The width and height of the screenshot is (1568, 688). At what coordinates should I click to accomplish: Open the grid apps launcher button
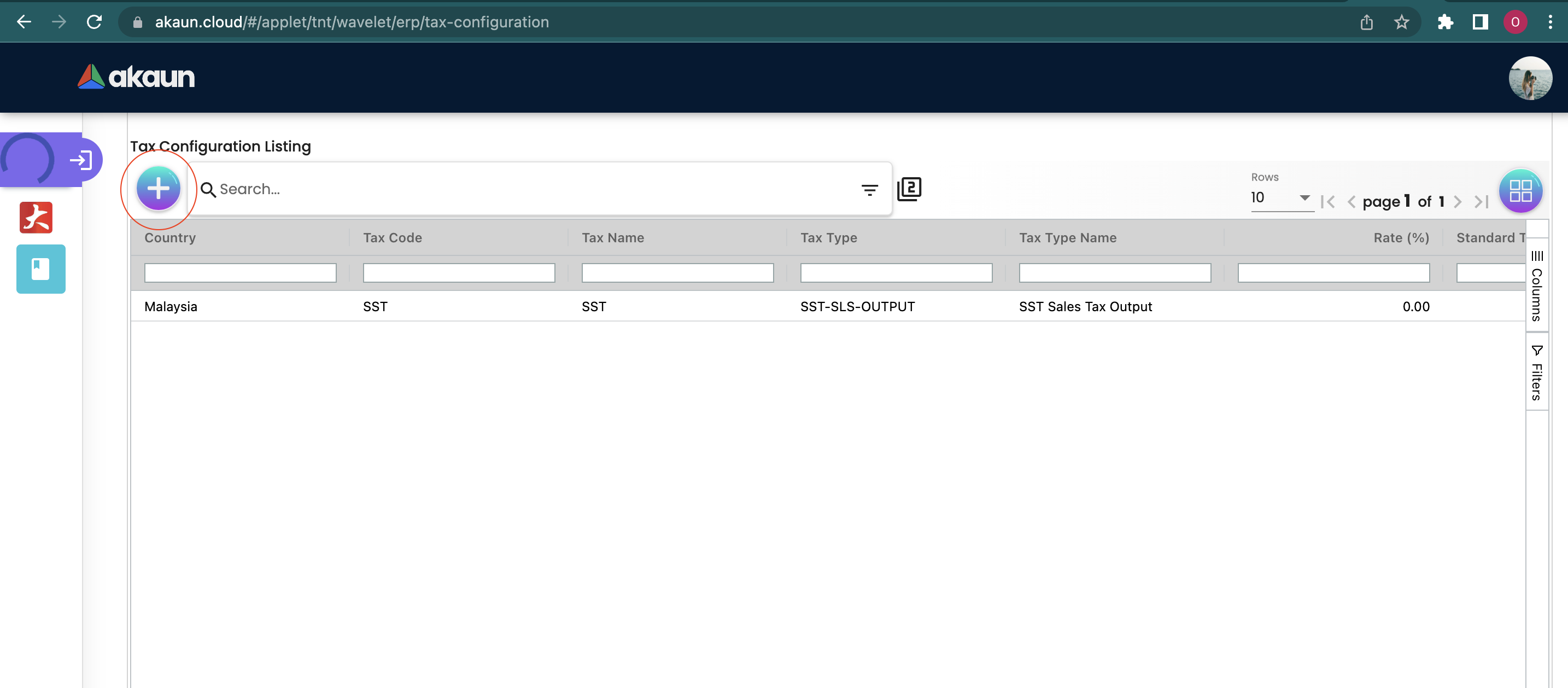click(x=1520, y=191)
